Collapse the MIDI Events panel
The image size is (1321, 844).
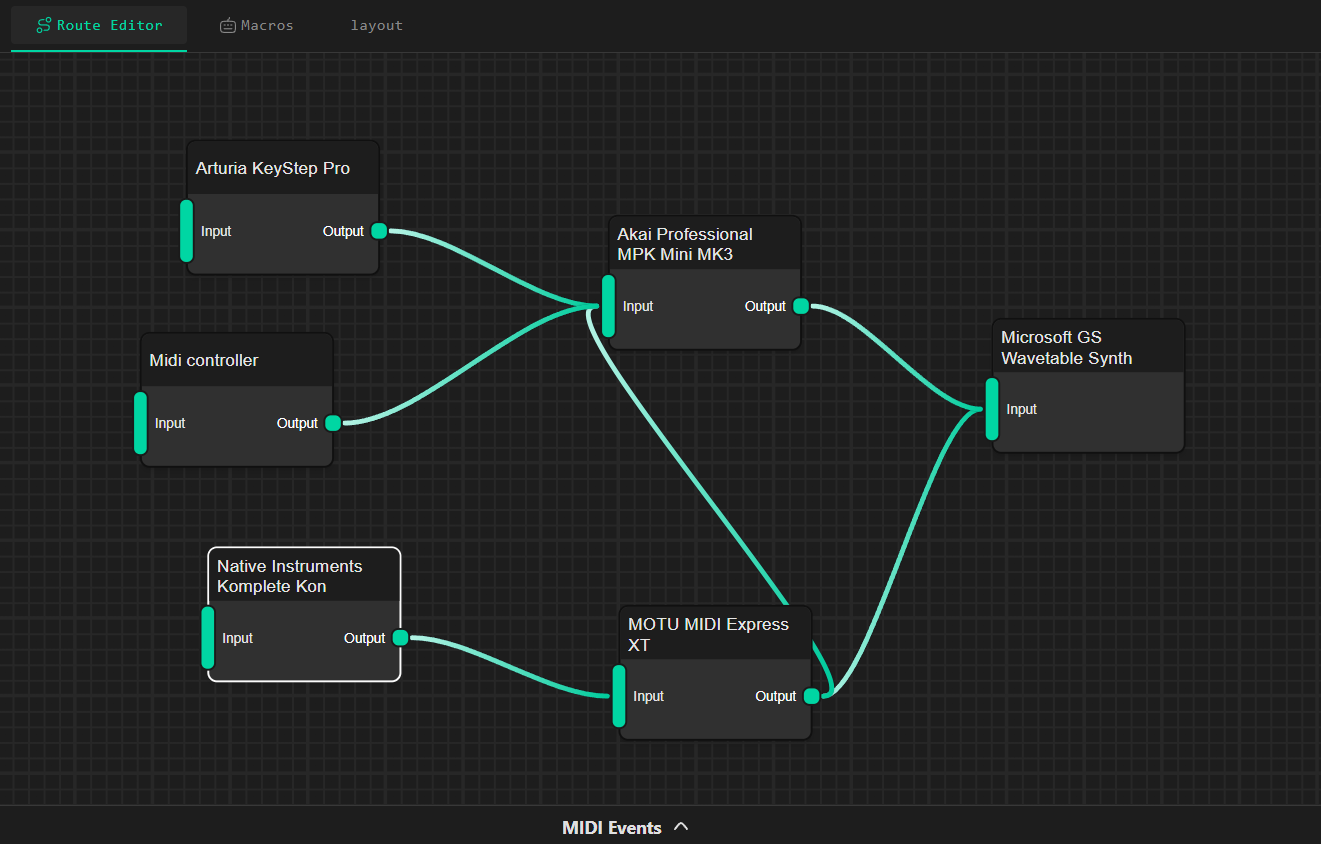[x=682, y=827]
